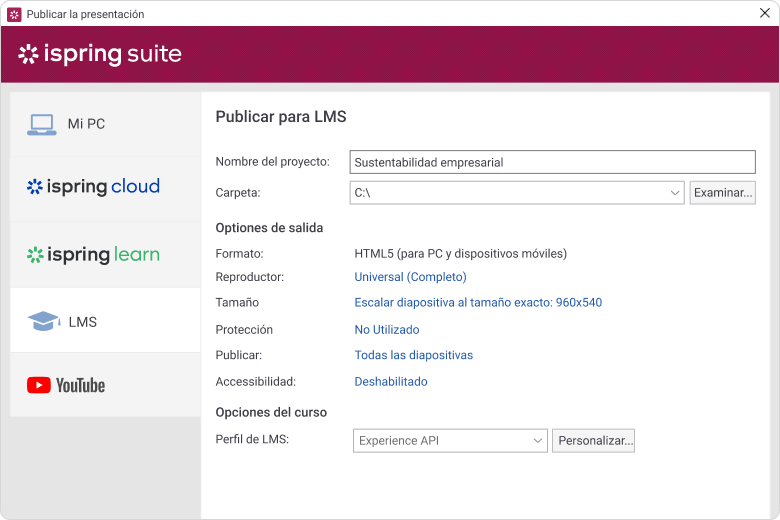Click the graduation cap LMS icon
Viewport: 780px width, 520px height.
(x=43, y=321)
